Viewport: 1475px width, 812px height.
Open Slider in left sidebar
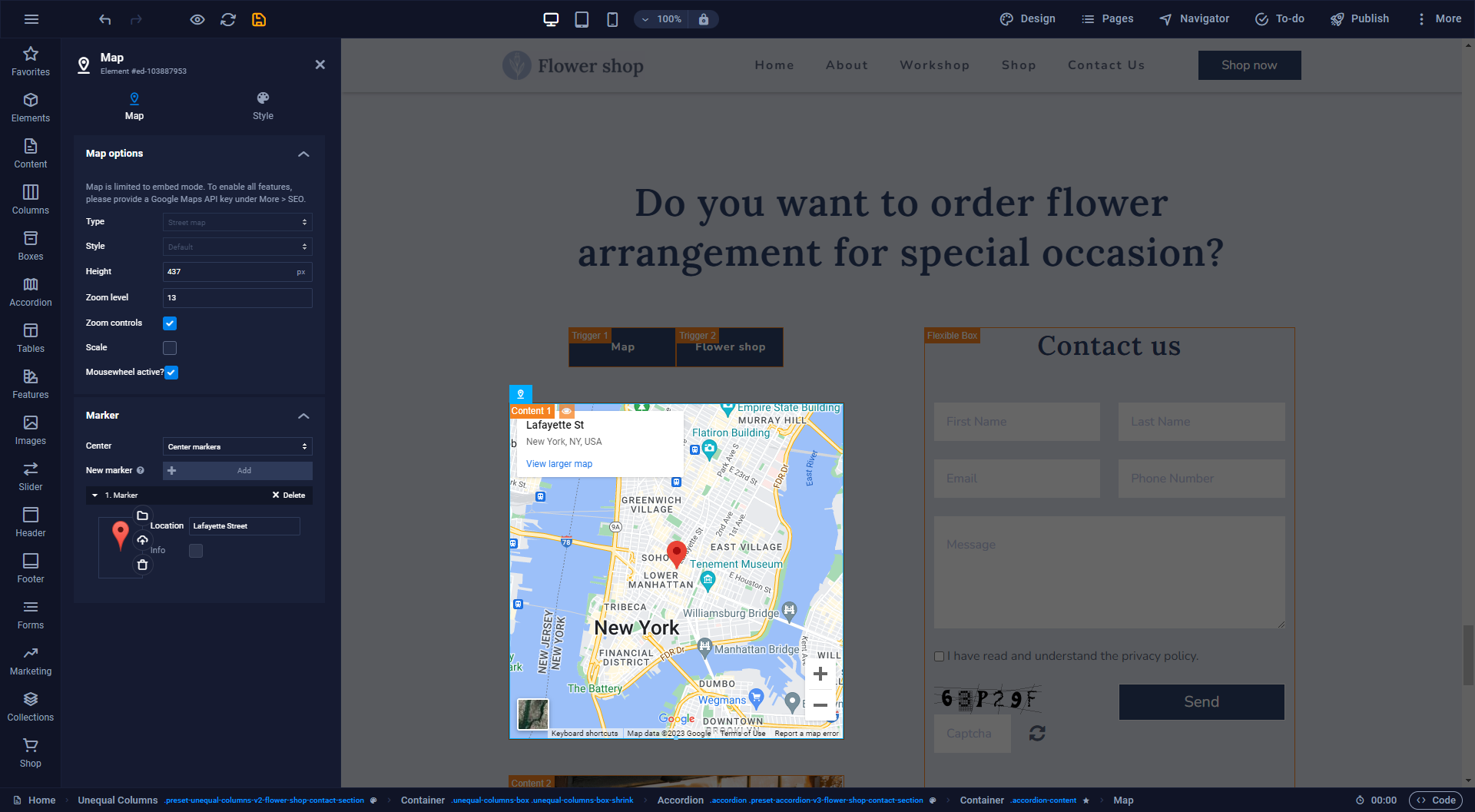click(x=31, y=476)
